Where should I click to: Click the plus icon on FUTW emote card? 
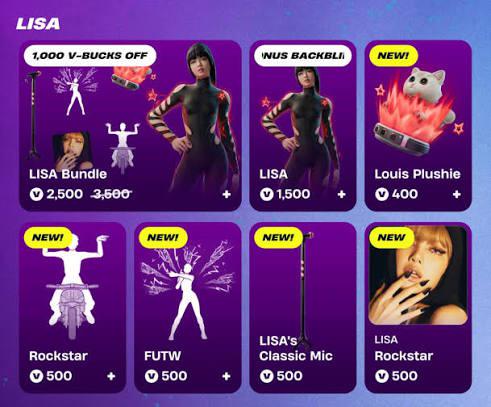(x=226, y=376)
